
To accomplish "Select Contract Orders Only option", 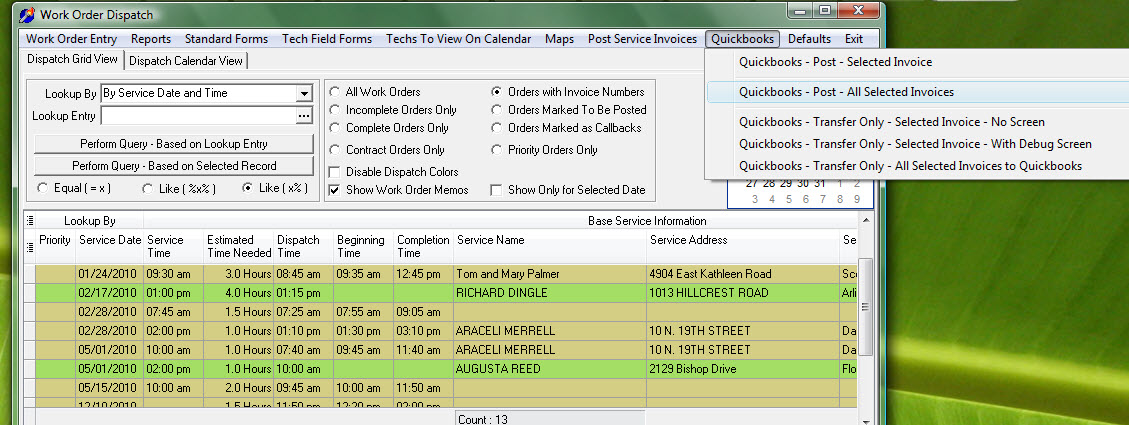I will pos(335,150).
